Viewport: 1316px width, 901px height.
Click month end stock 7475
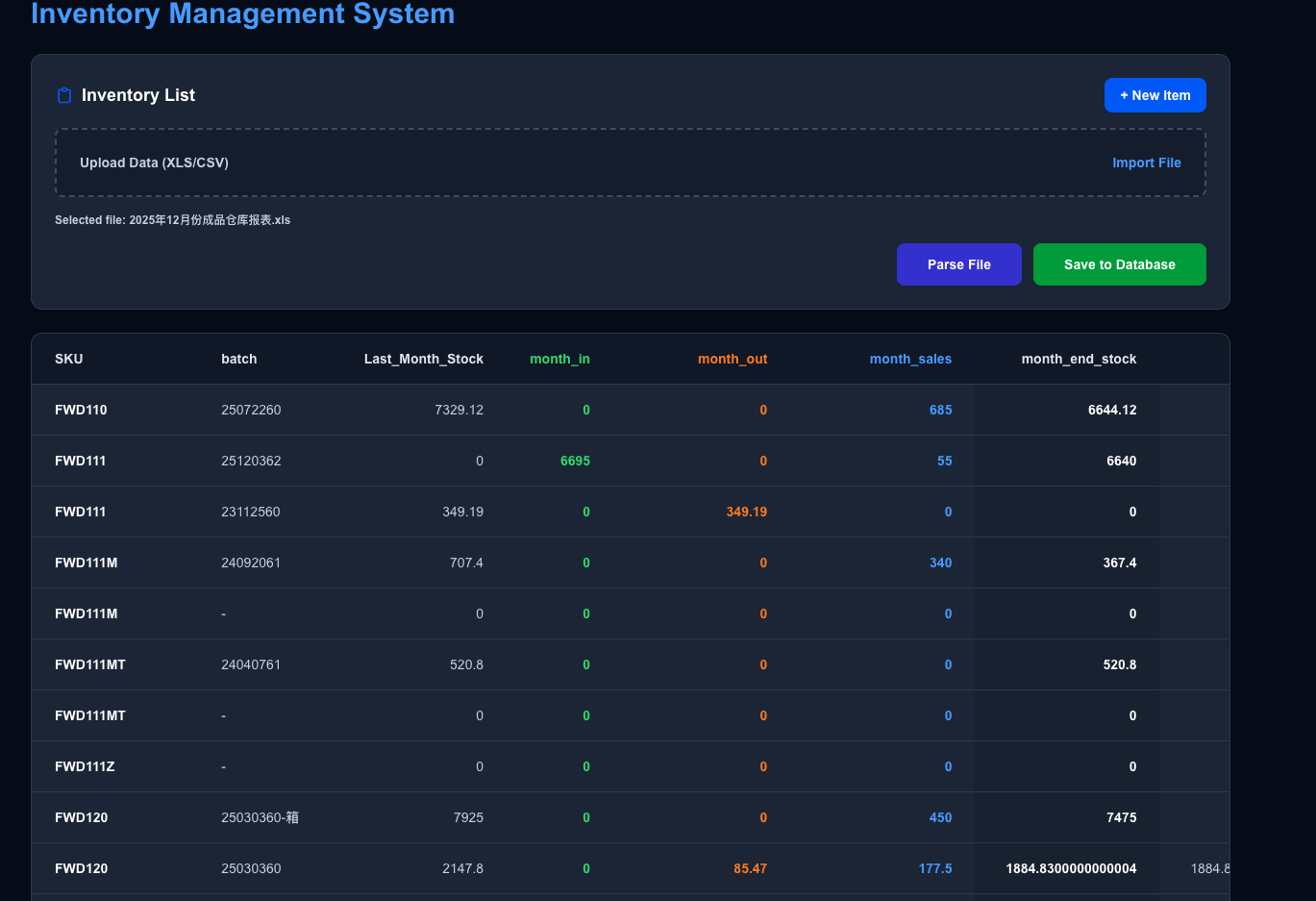tap(1121, 817)
